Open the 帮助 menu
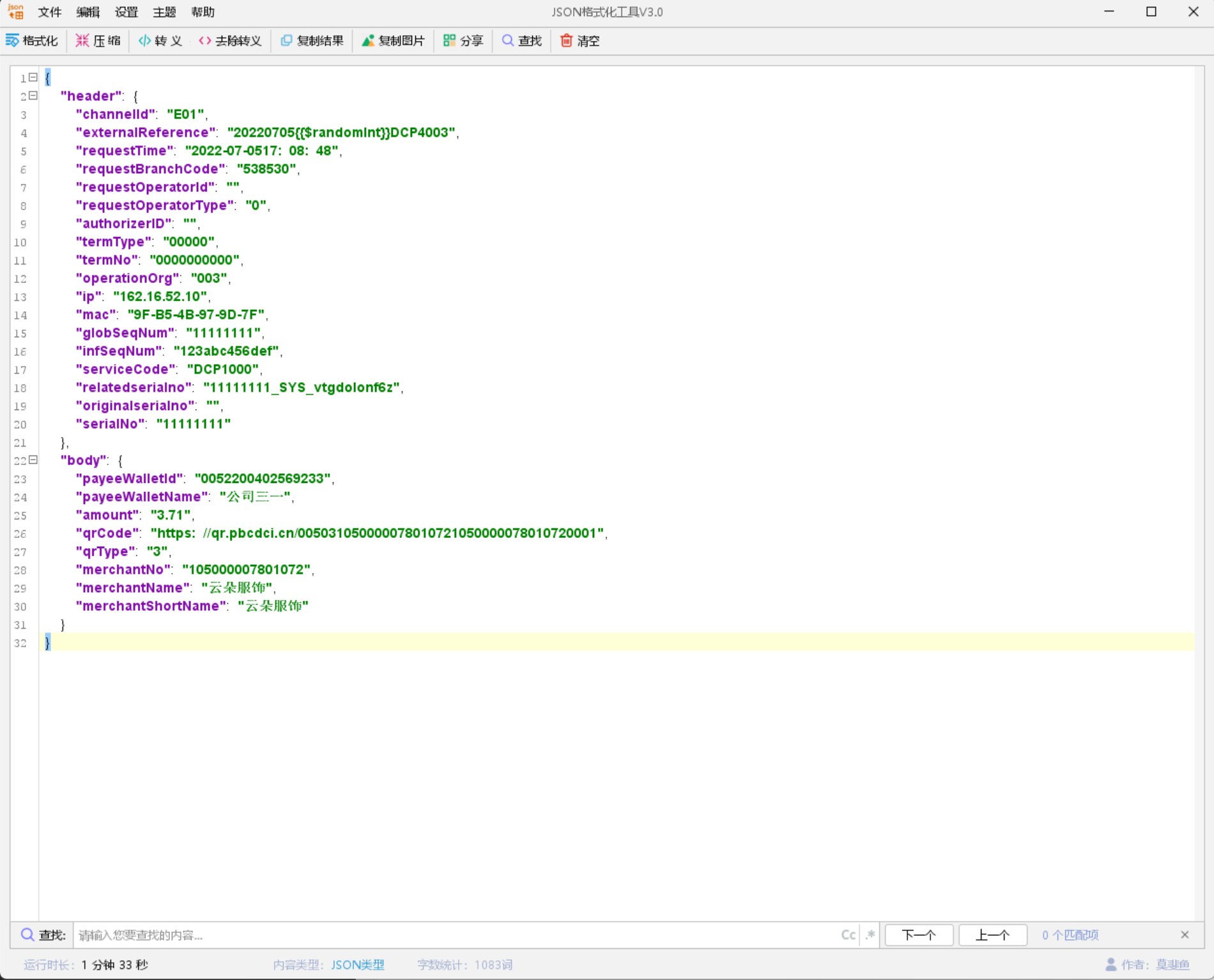 pyautogui.click(x=203, y=12)
